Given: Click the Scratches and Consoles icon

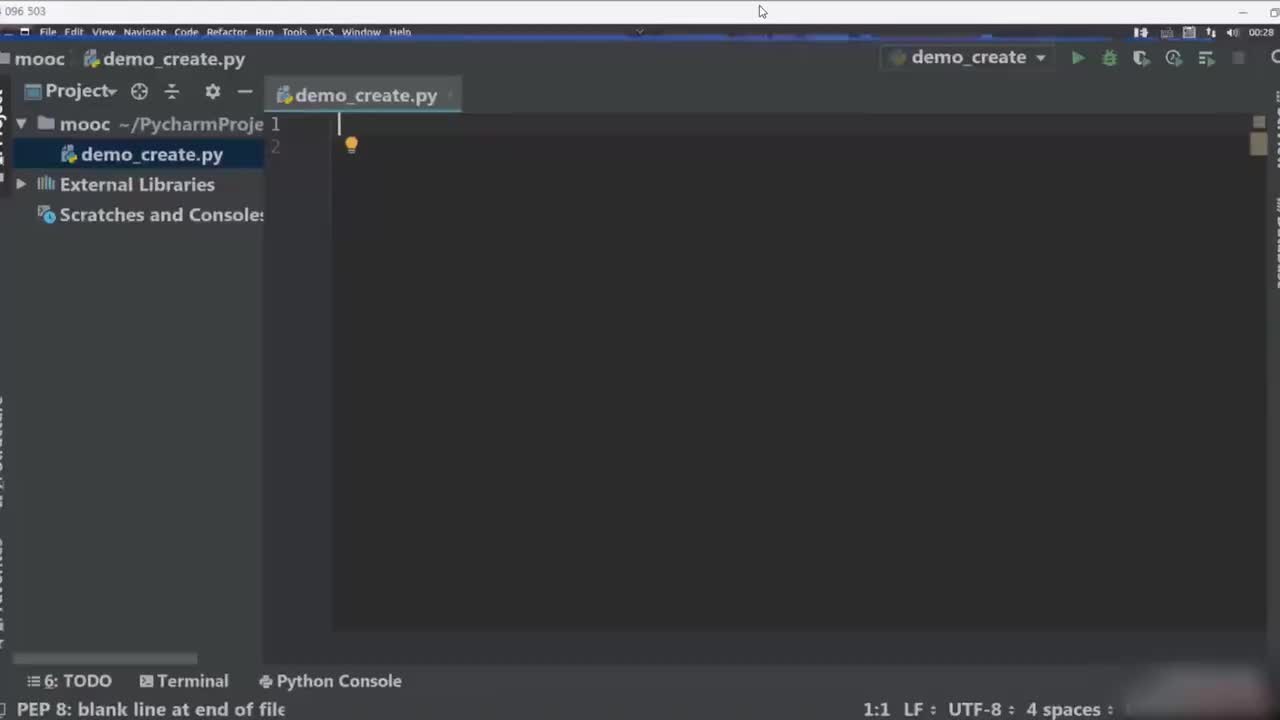Looking at the screenshot, I should click(x=46, y=214).
